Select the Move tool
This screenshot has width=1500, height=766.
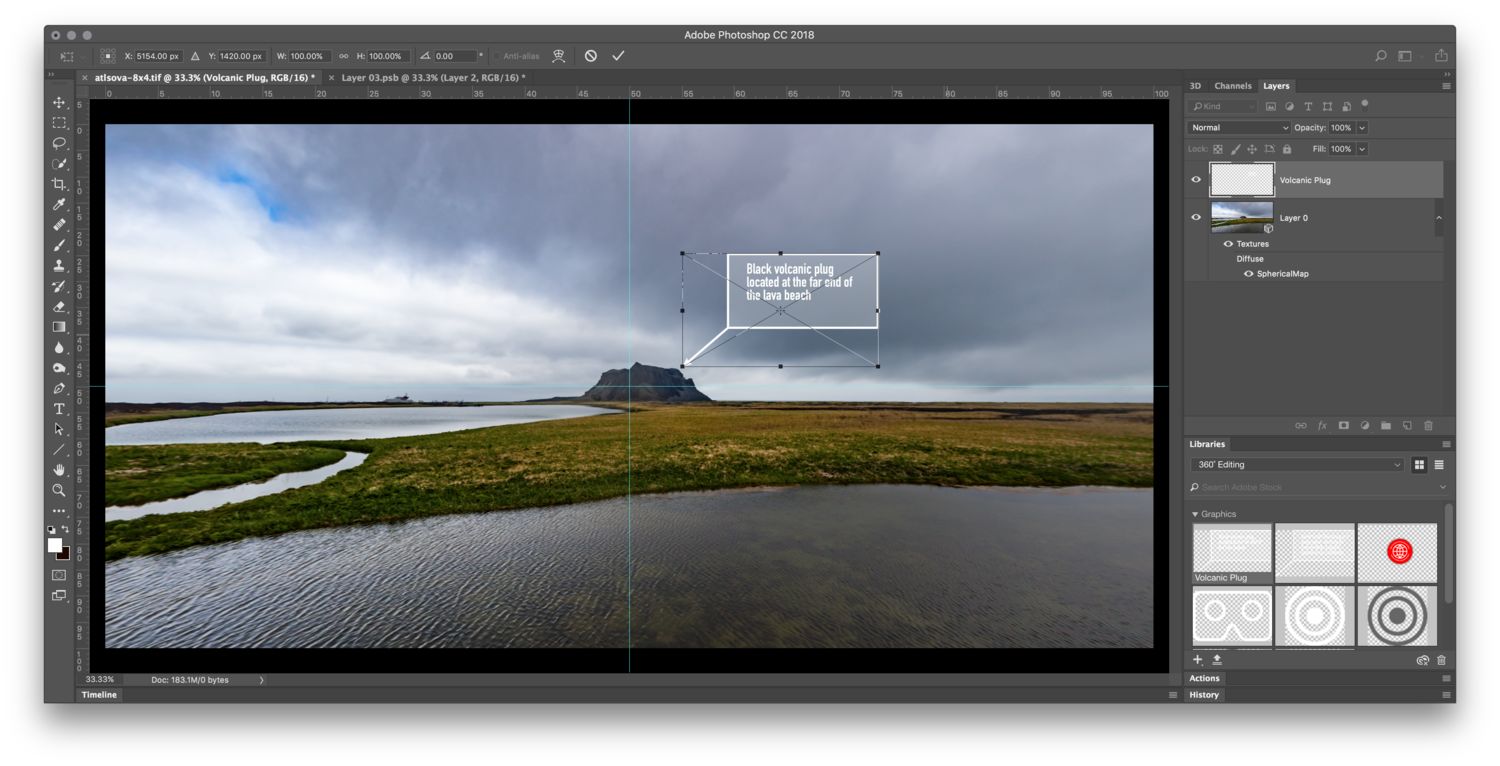[59, 102]
